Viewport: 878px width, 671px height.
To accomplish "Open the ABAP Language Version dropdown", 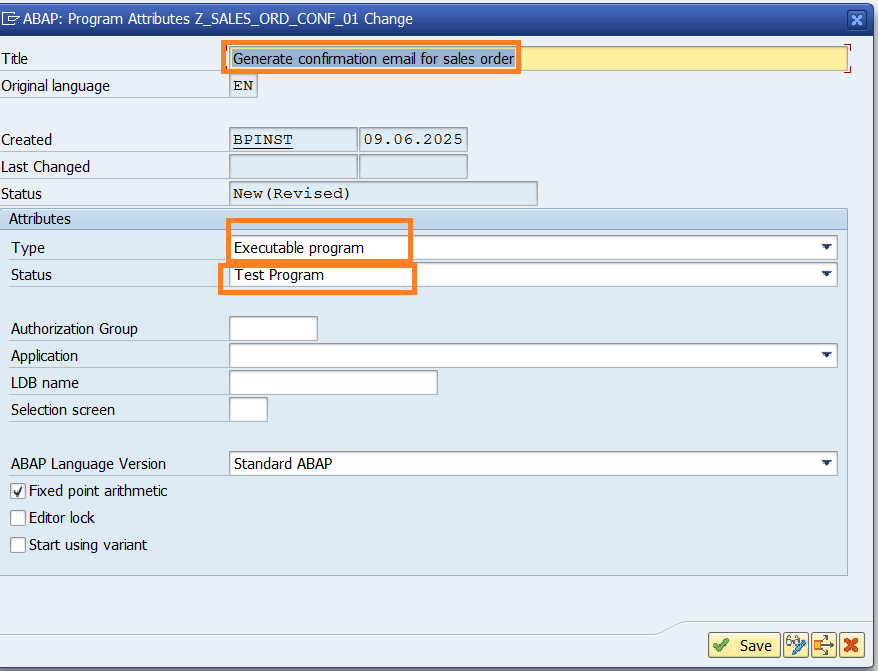I will point(826,463).
